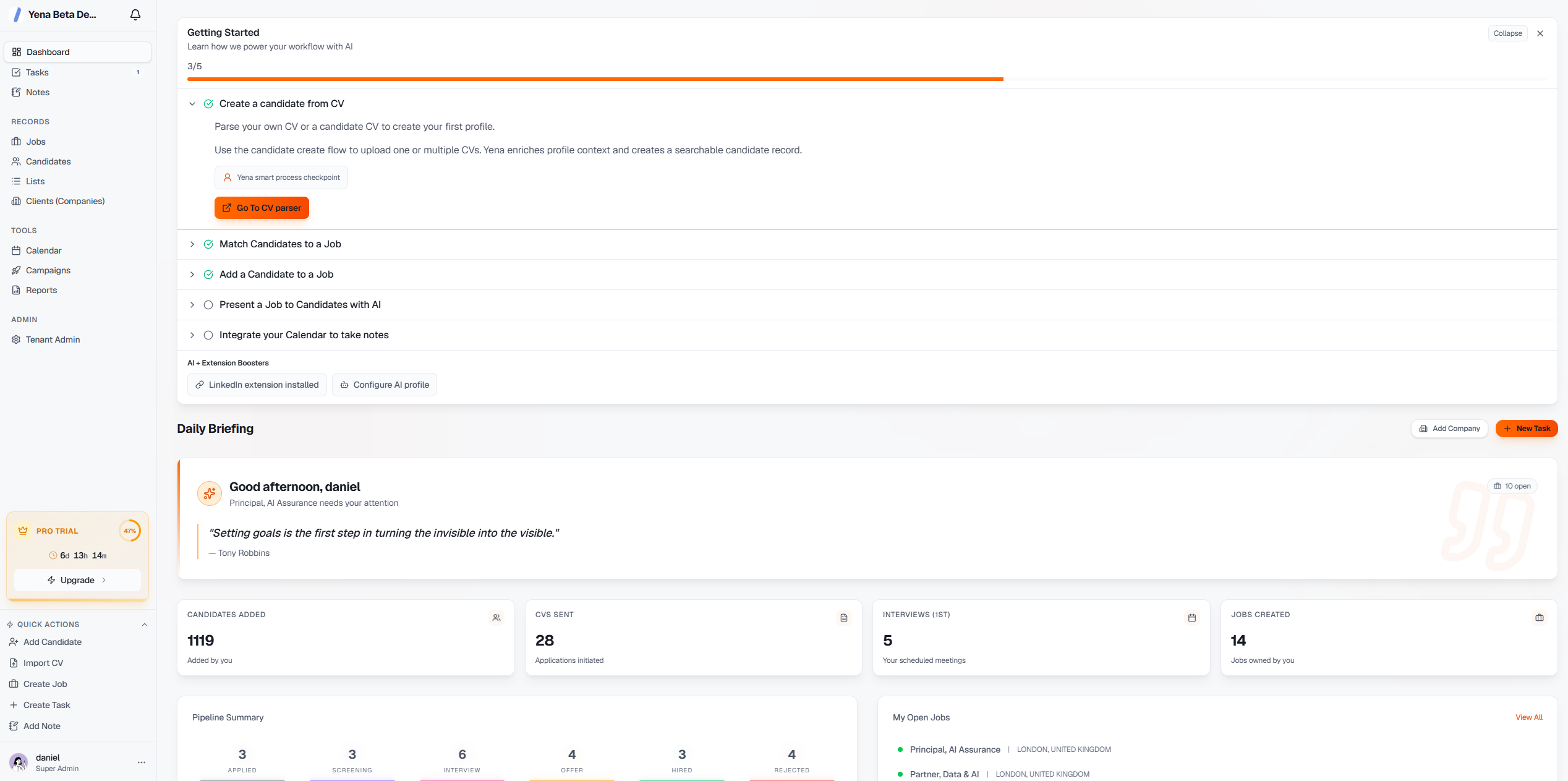Open user menu three-dots icon
Screen dimensions: 1568x781
point(142,762)
